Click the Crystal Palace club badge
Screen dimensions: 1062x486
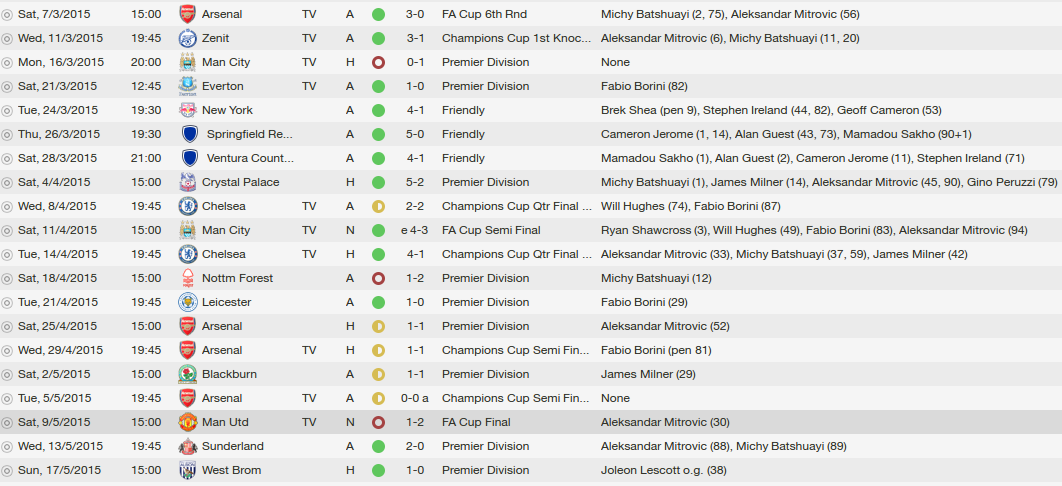(x=188, y=182)
